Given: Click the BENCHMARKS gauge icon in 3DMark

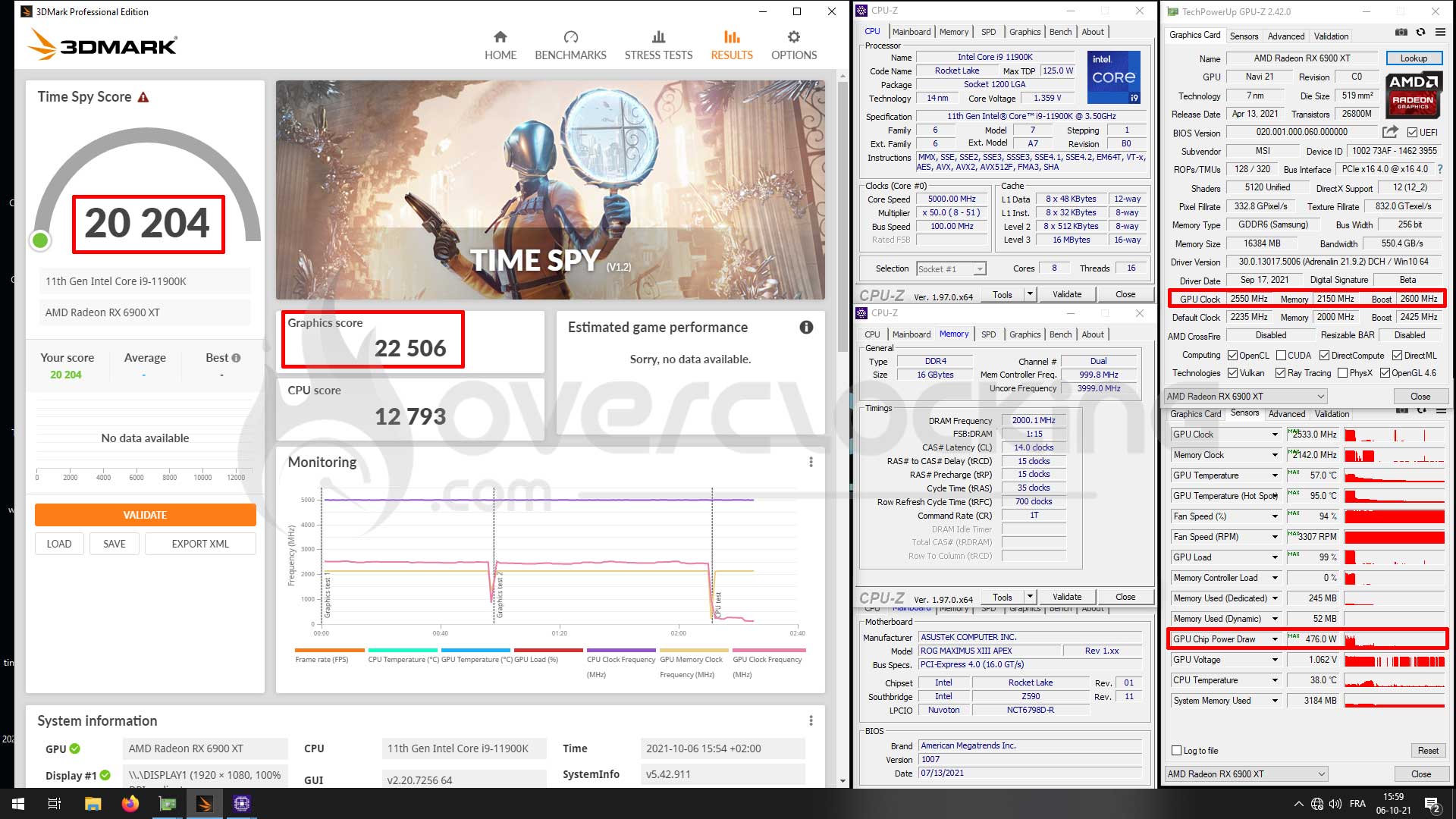Looking at the screenshot, I should (x=571, y=36).
